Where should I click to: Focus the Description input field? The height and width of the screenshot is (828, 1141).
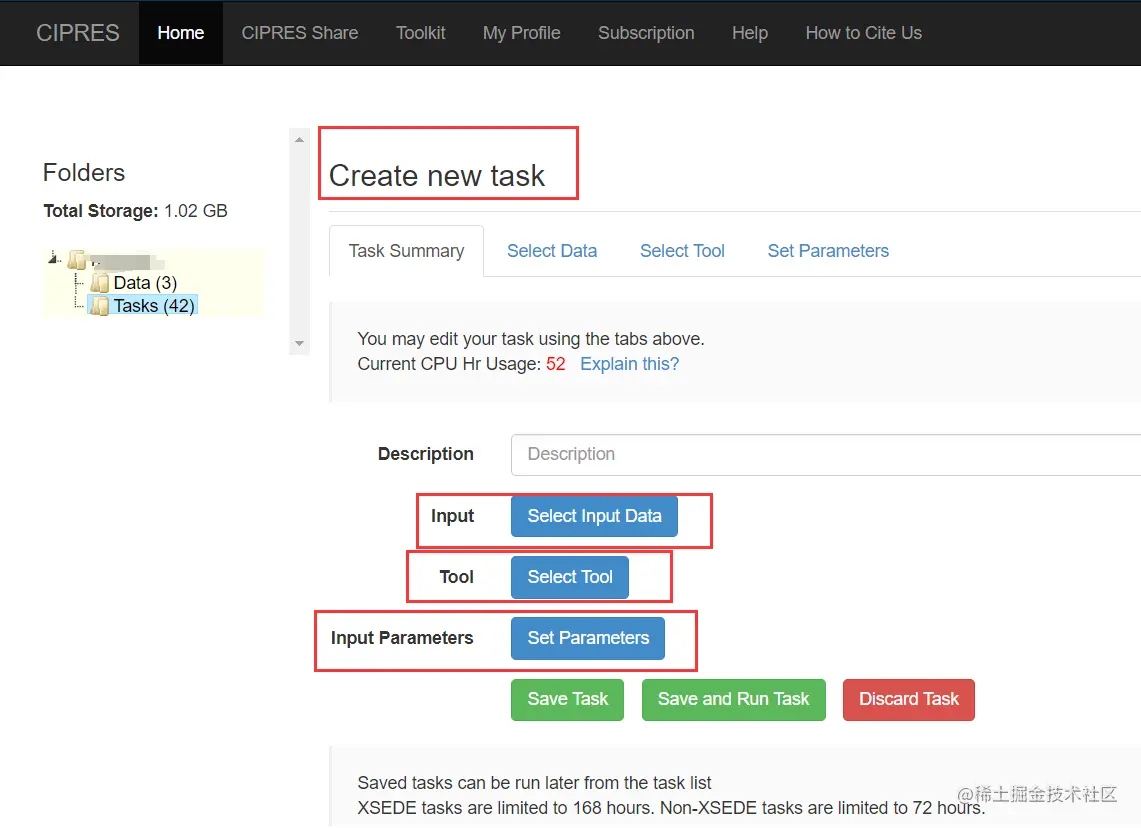coord(826,455)
